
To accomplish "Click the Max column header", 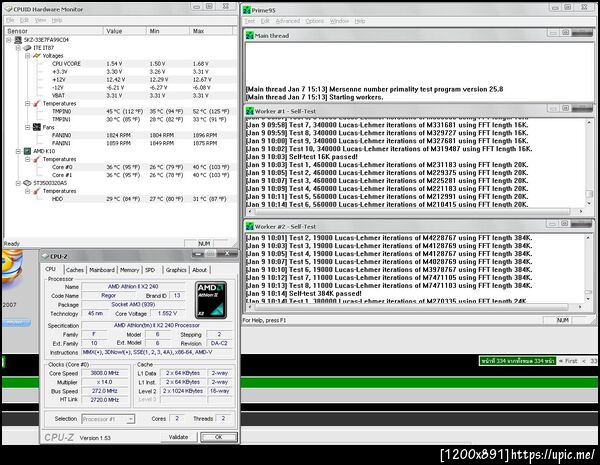I will pyautogui.click(x=211, y=31).
